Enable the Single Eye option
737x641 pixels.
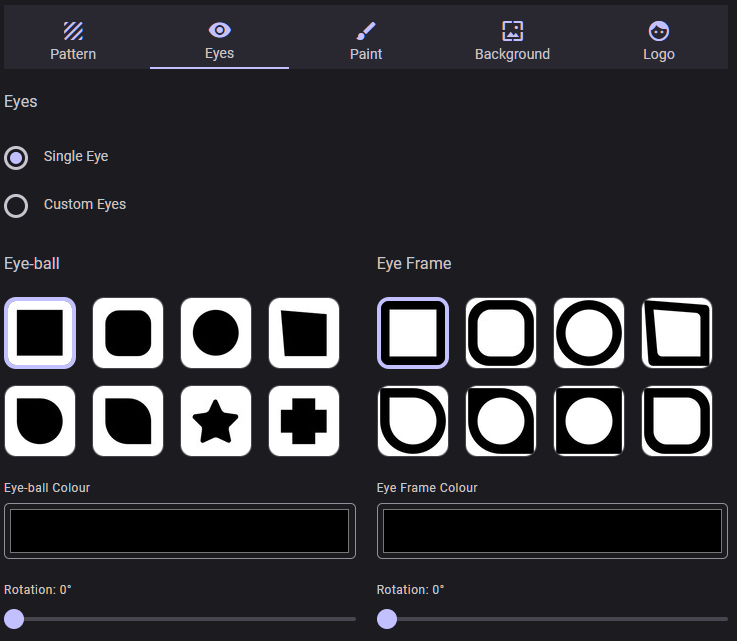(16, 157)
